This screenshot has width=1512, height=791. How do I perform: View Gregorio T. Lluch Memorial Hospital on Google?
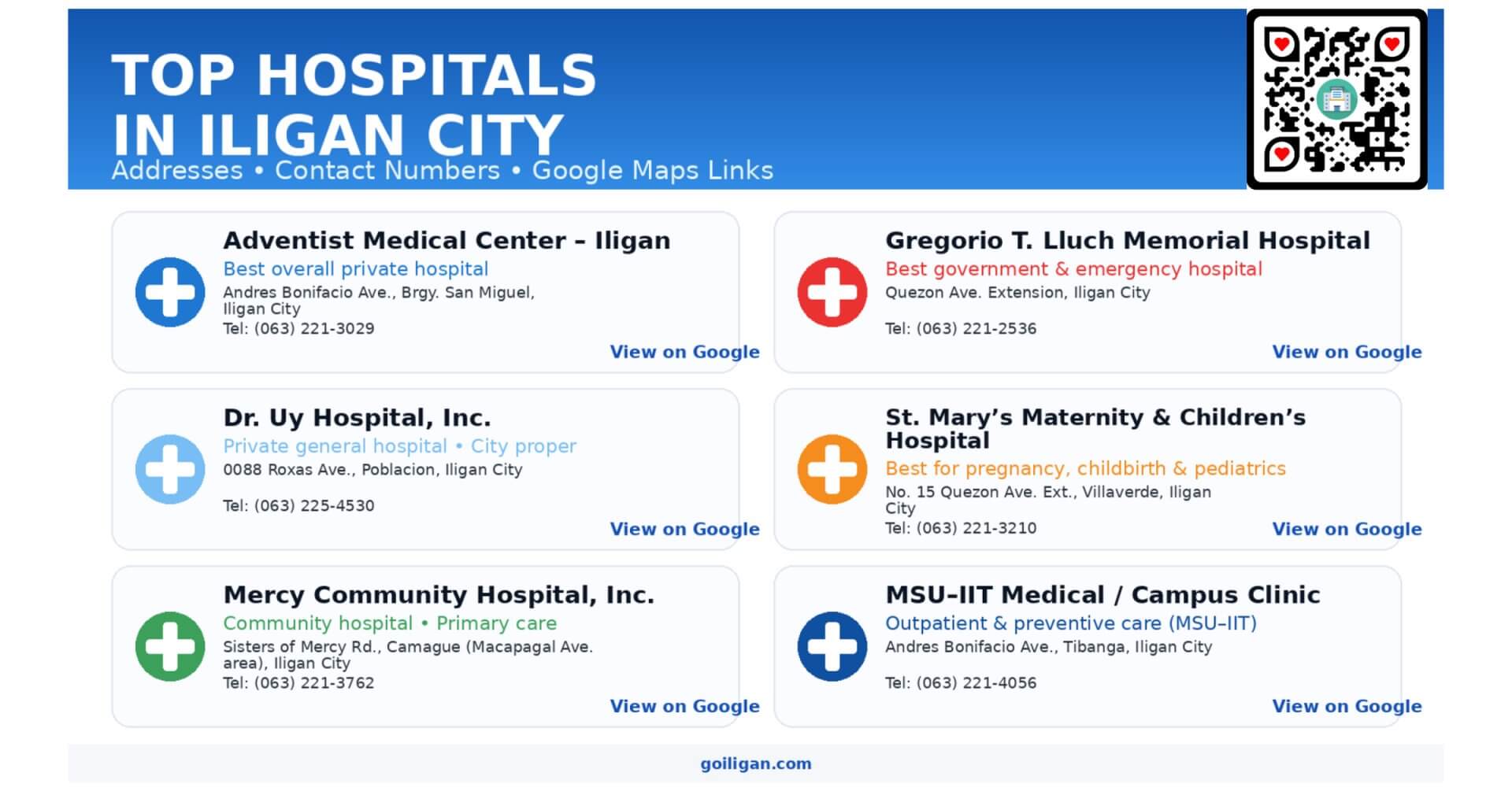1346,352
